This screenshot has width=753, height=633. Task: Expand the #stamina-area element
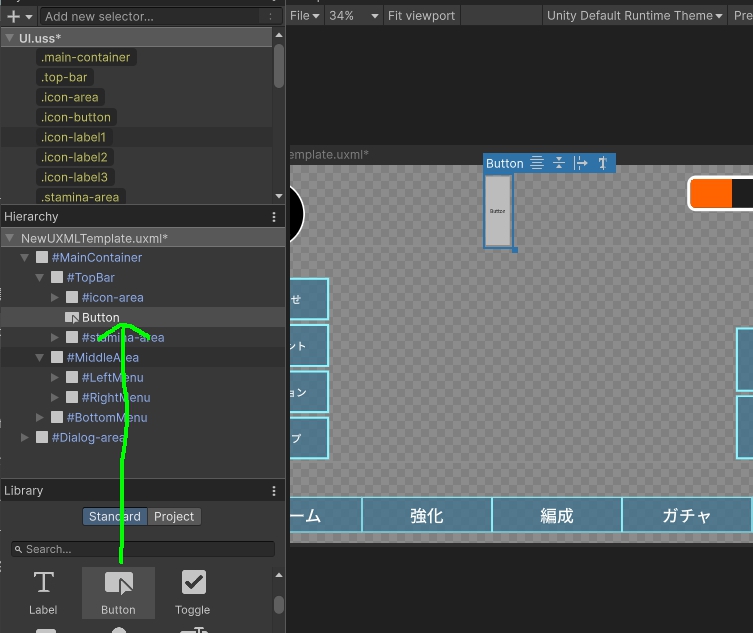[x=55, y=338]
